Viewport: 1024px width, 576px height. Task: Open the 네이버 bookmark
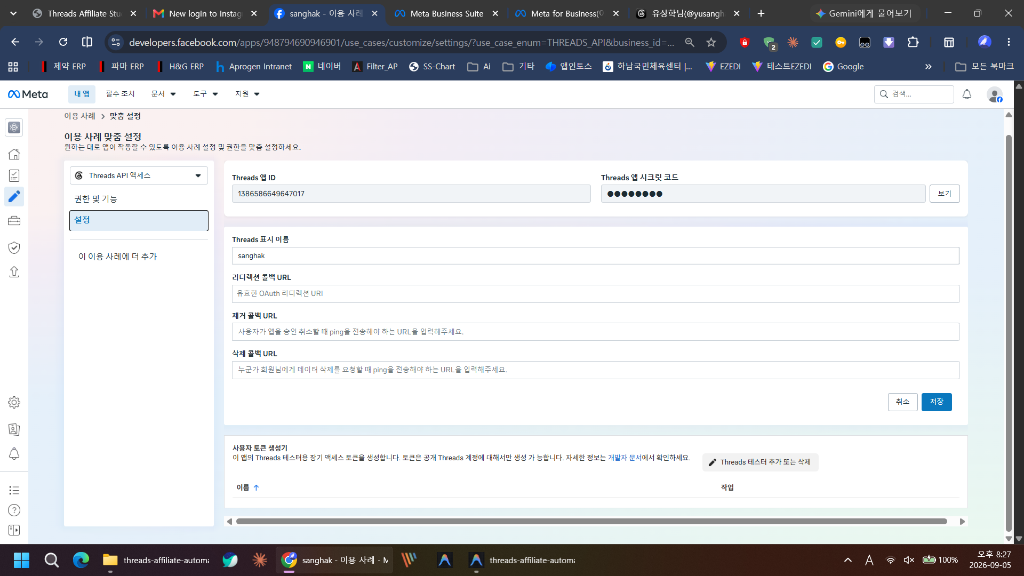[x=322, y=67]
